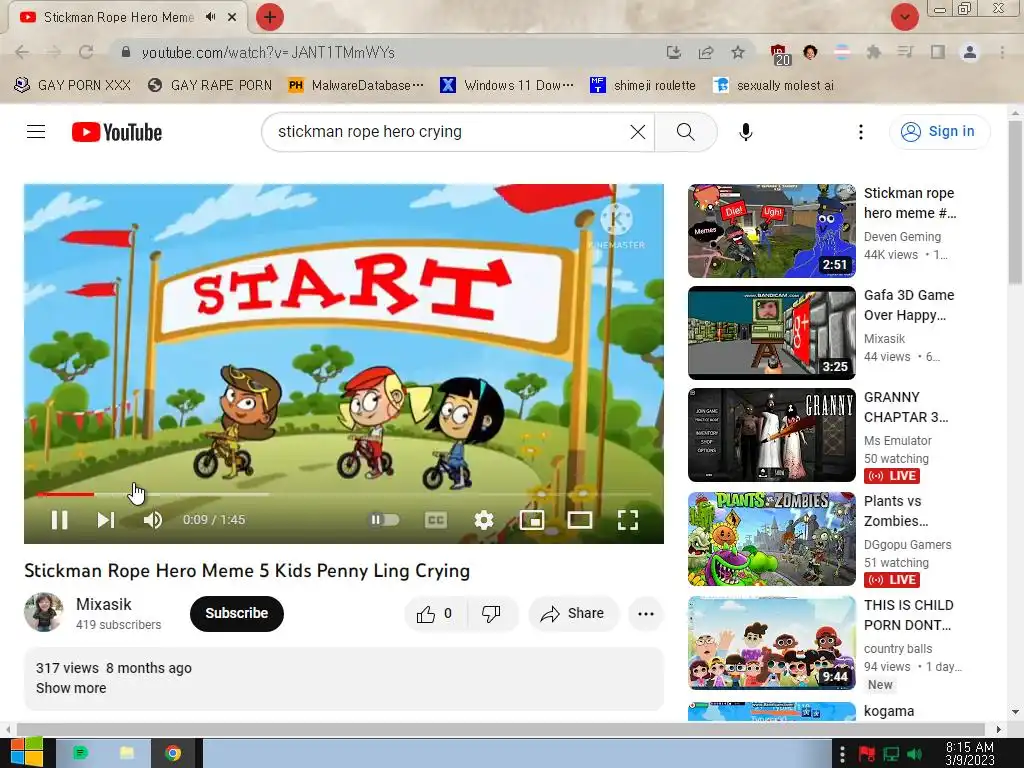
Task: Expand the red tab search chevron
Action: pos(904,17)
